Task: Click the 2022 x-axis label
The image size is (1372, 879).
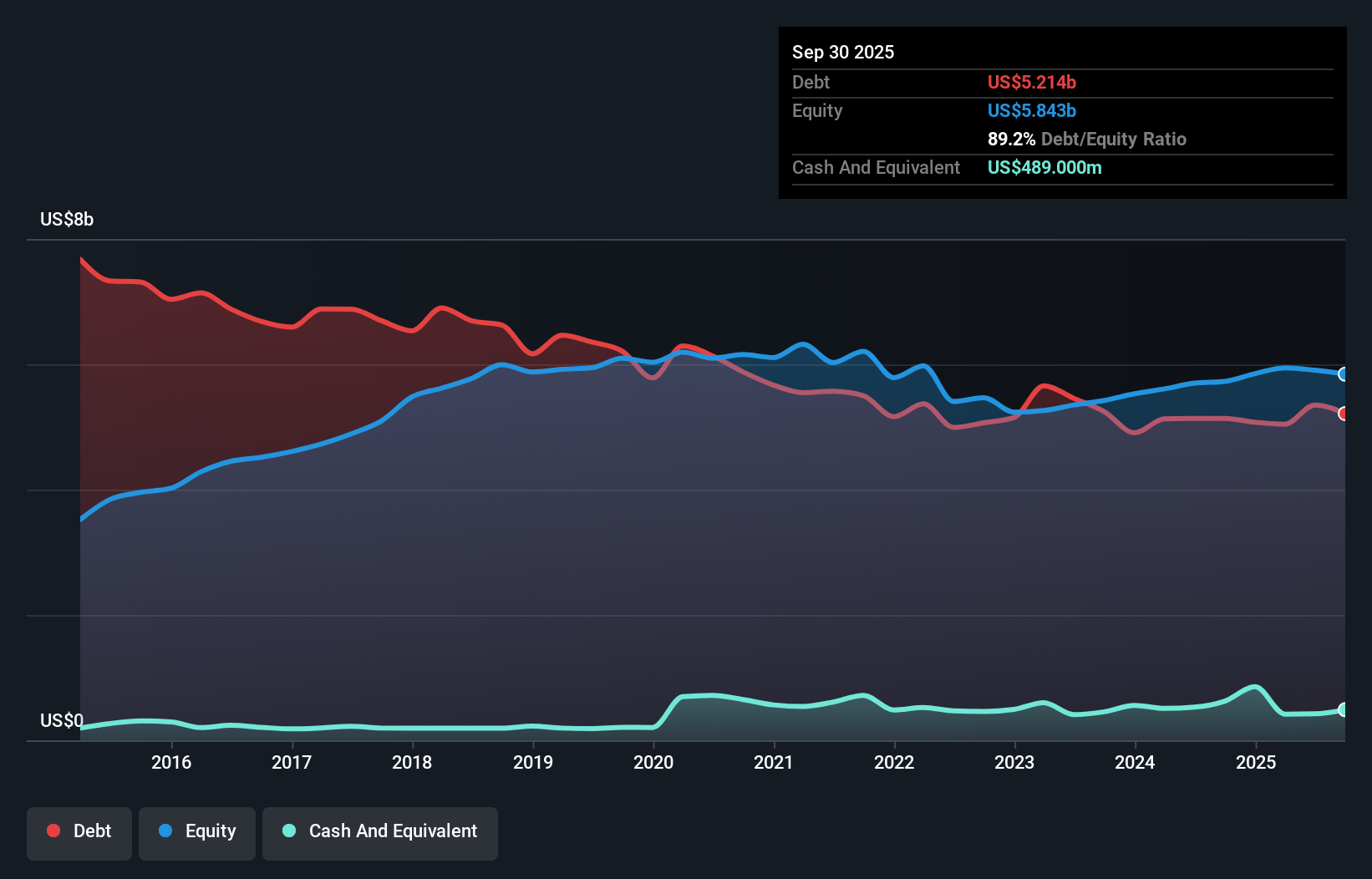Action: pos(894,762)
